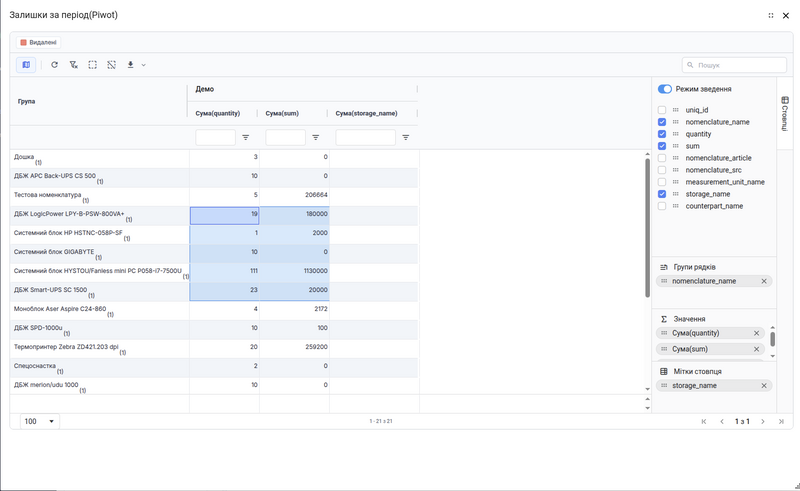The width and height of the screenshot is (800, 491).
Task: Open filter menu for Сума(sum) column
Action: pos(316,137)
